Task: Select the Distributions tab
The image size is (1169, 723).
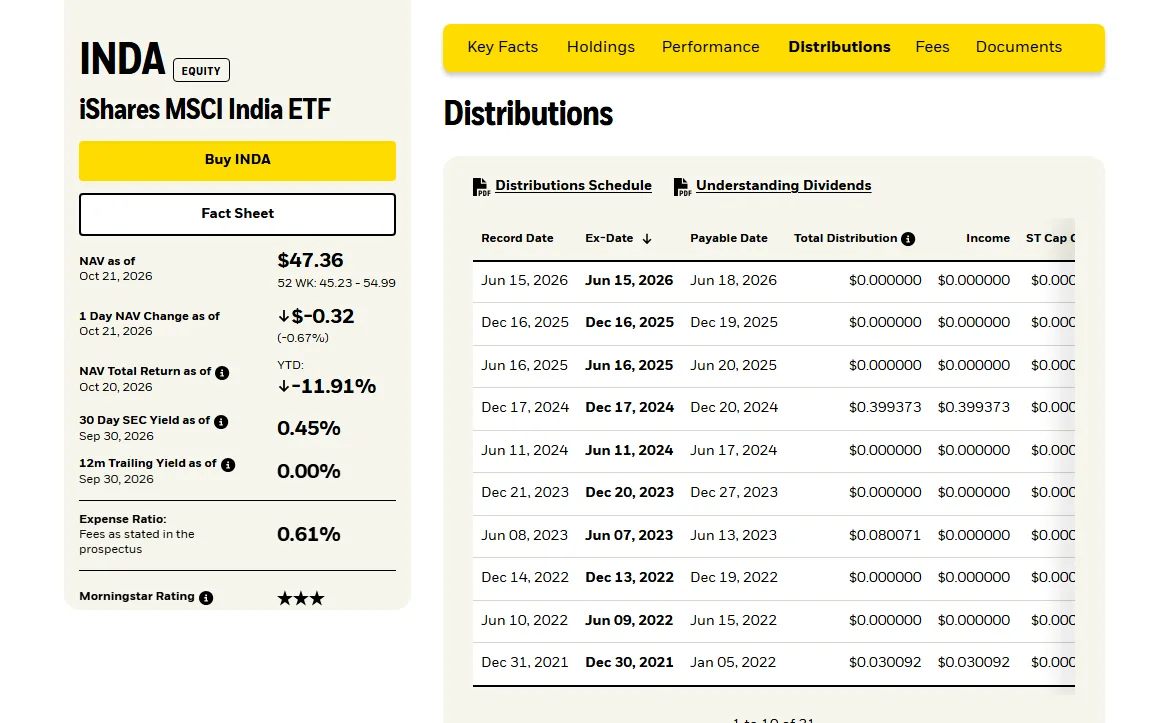Action: coord(839,47)
